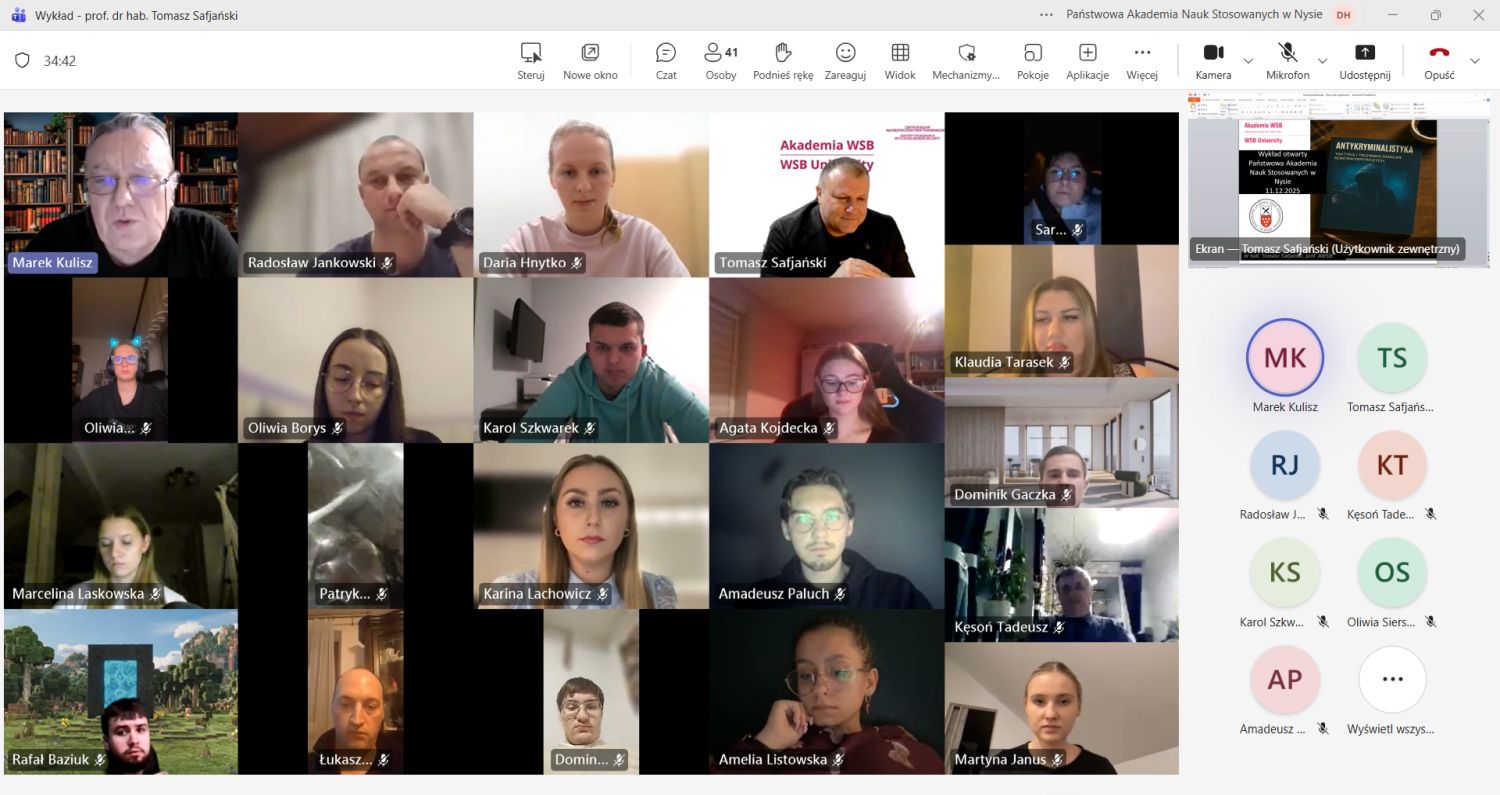Screen dimensions: 1500x795
Task: Open the Czat chat panel
Action: tap(666, 60)
